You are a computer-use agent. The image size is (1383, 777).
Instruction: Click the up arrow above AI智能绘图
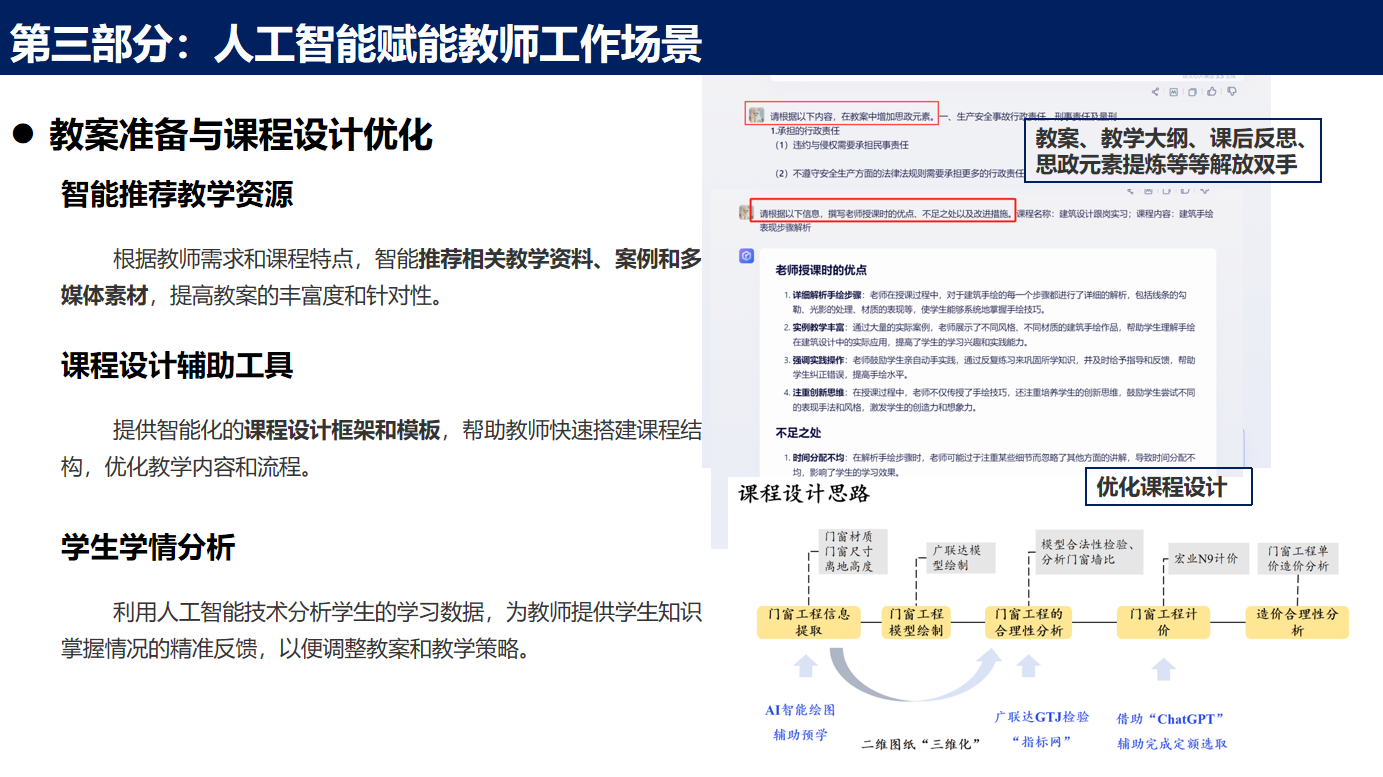pos(805,667)
